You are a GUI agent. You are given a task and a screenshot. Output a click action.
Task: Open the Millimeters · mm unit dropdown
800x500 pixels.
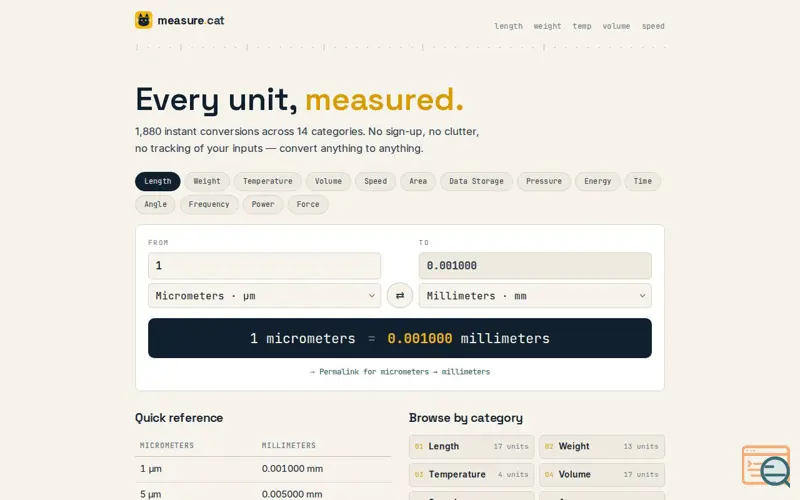(x=535, y=295)
